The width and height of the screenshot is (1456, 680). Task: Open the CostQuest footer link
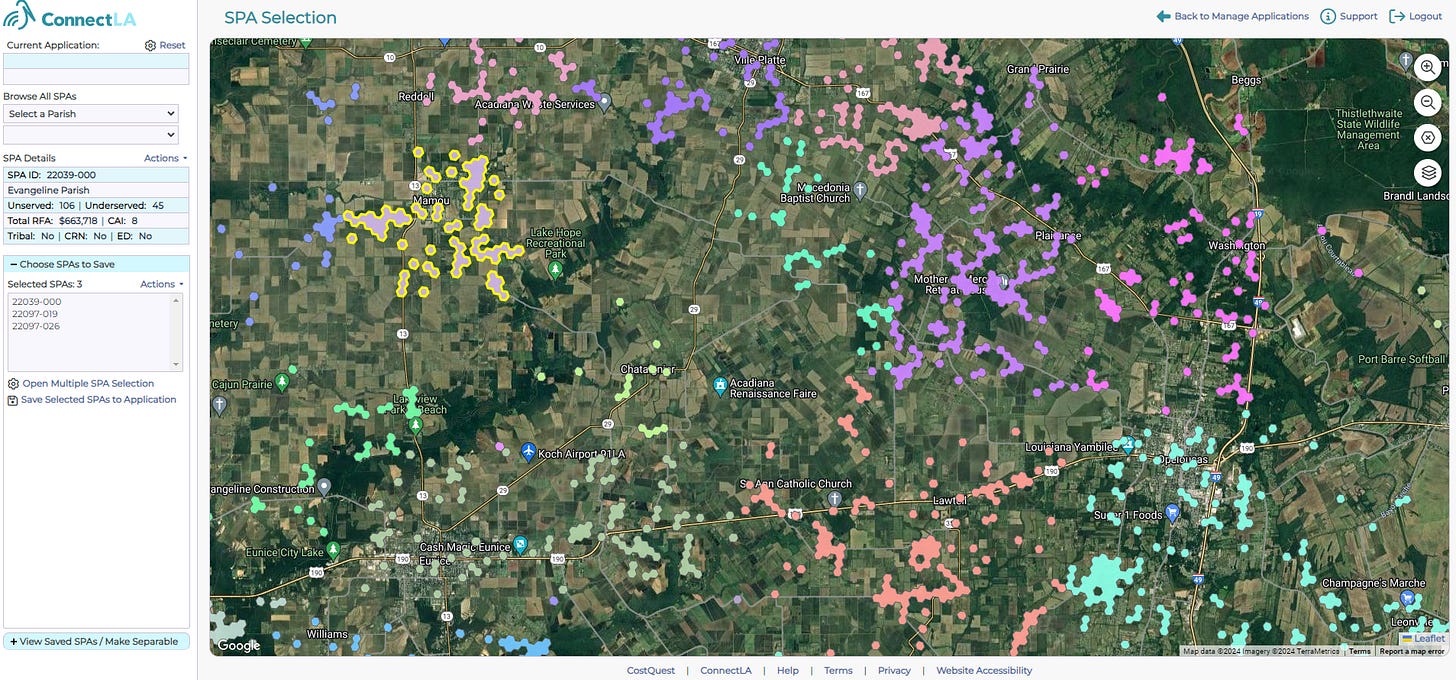651,671
